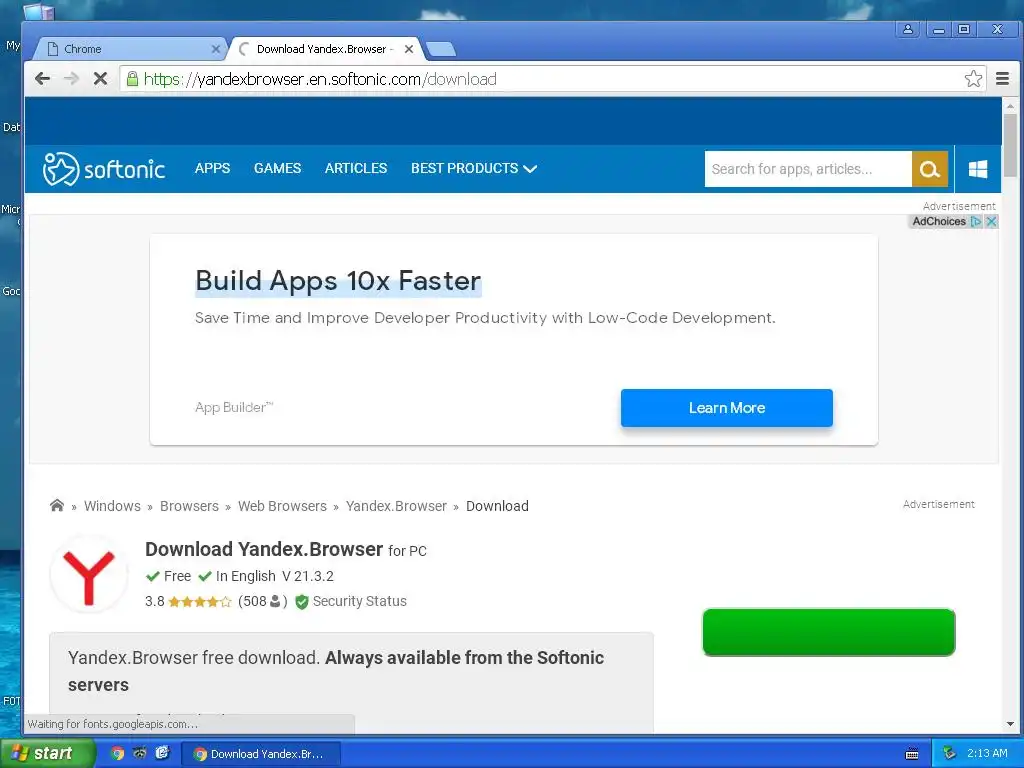
Task: Open the Chrome hamburger menu
Action: click(x=1002, y=79)
